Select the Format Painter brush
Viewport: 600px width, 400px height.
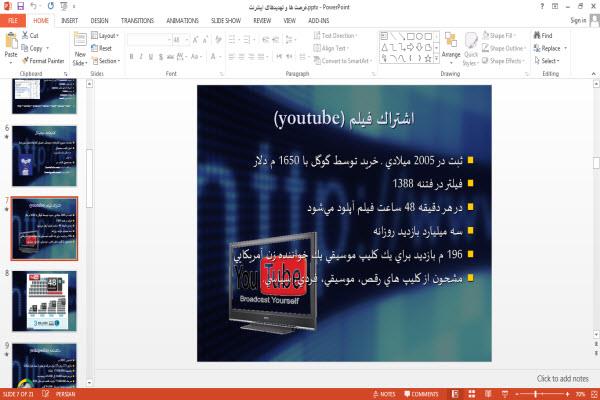pyautogui.click(x=25, y=60)
